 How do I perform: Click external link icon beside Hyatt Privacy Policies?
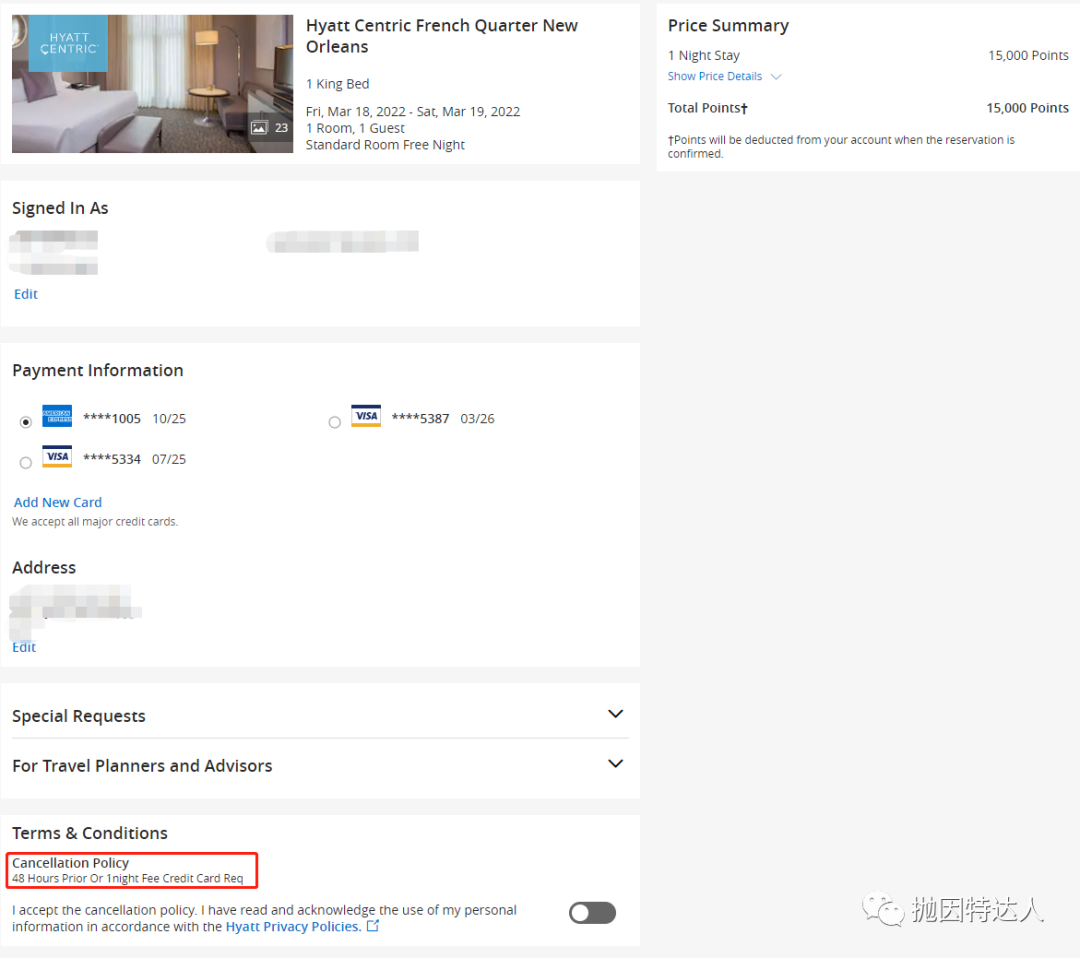tap(373, 926)
